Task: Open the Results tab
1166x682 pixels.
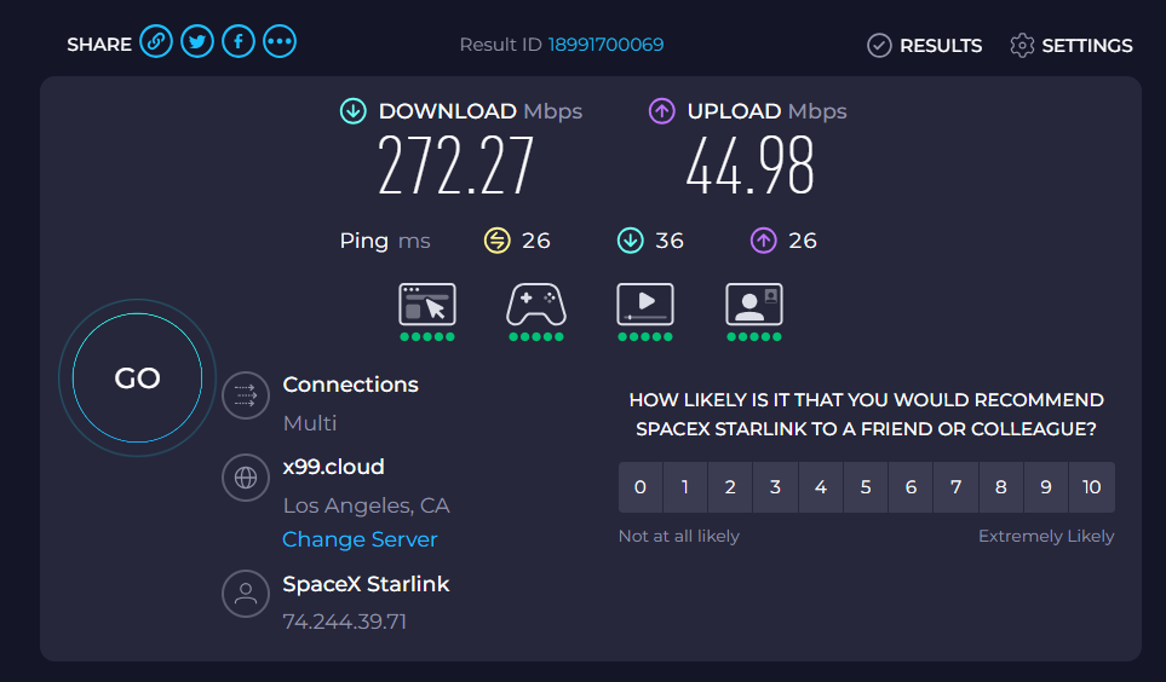Action: 925,45
